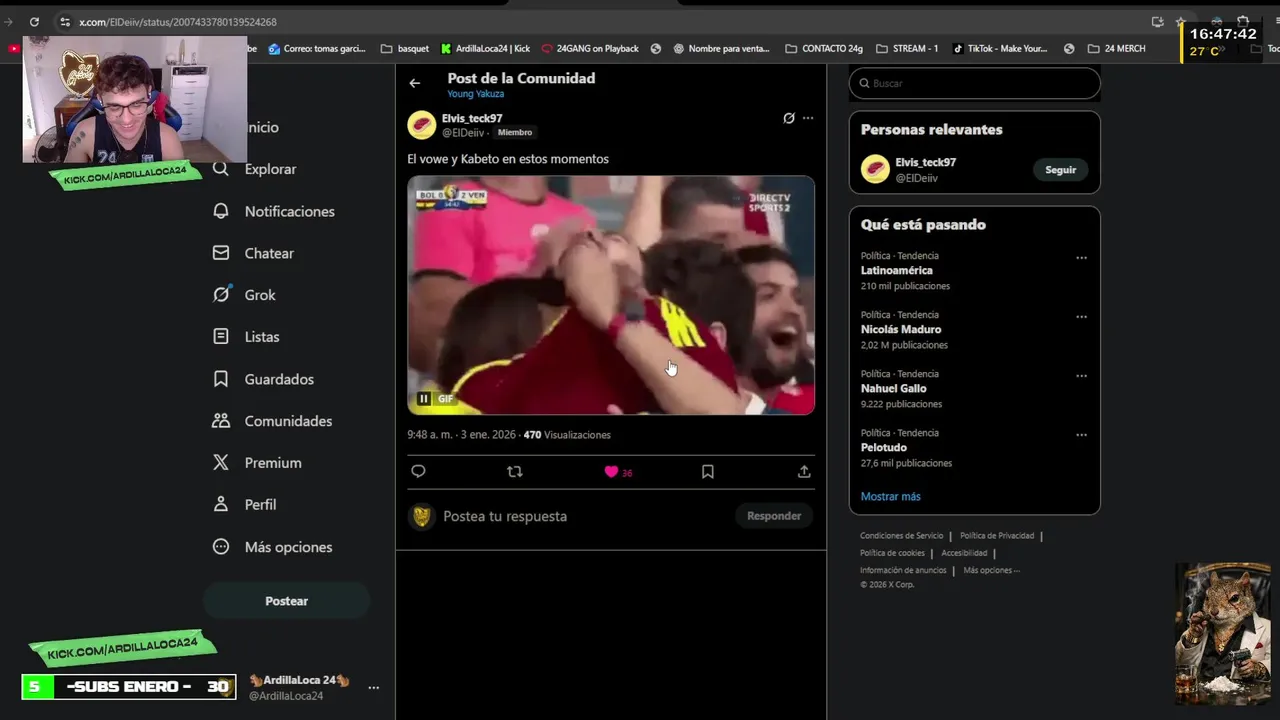1280x720 pixels.
Task: Open Política de Privacidad link
Action: click(x=997, y=536)
